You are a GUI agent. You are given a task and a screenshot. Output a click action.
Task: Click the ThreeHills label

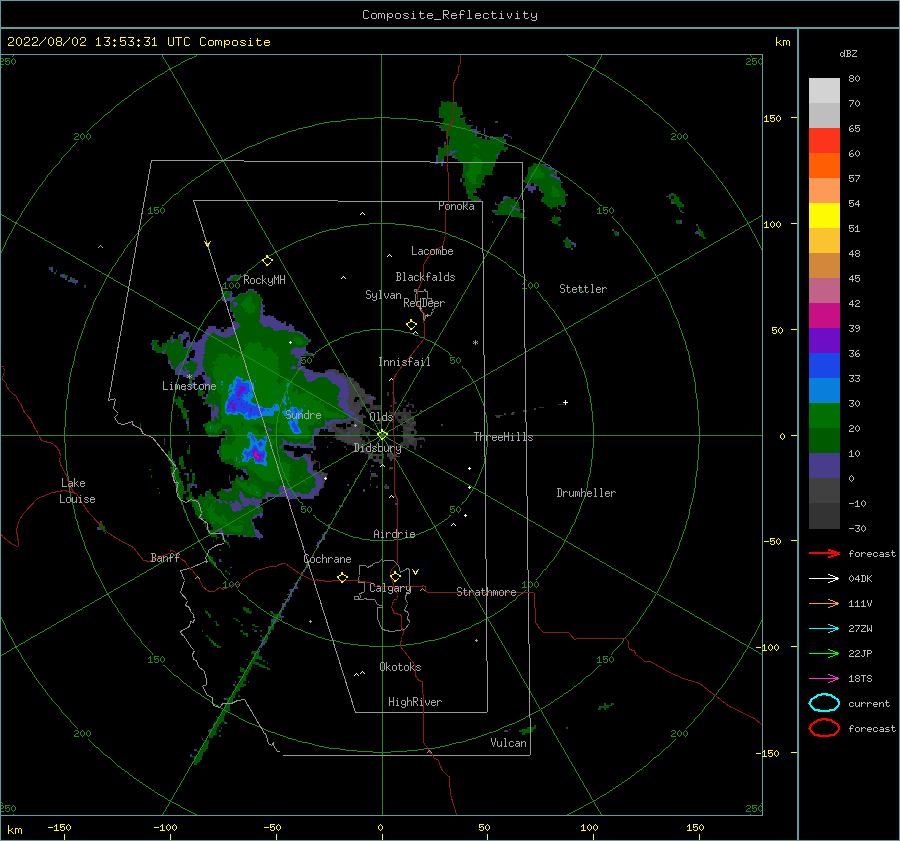pyautogui.click(x=503, y=437)
